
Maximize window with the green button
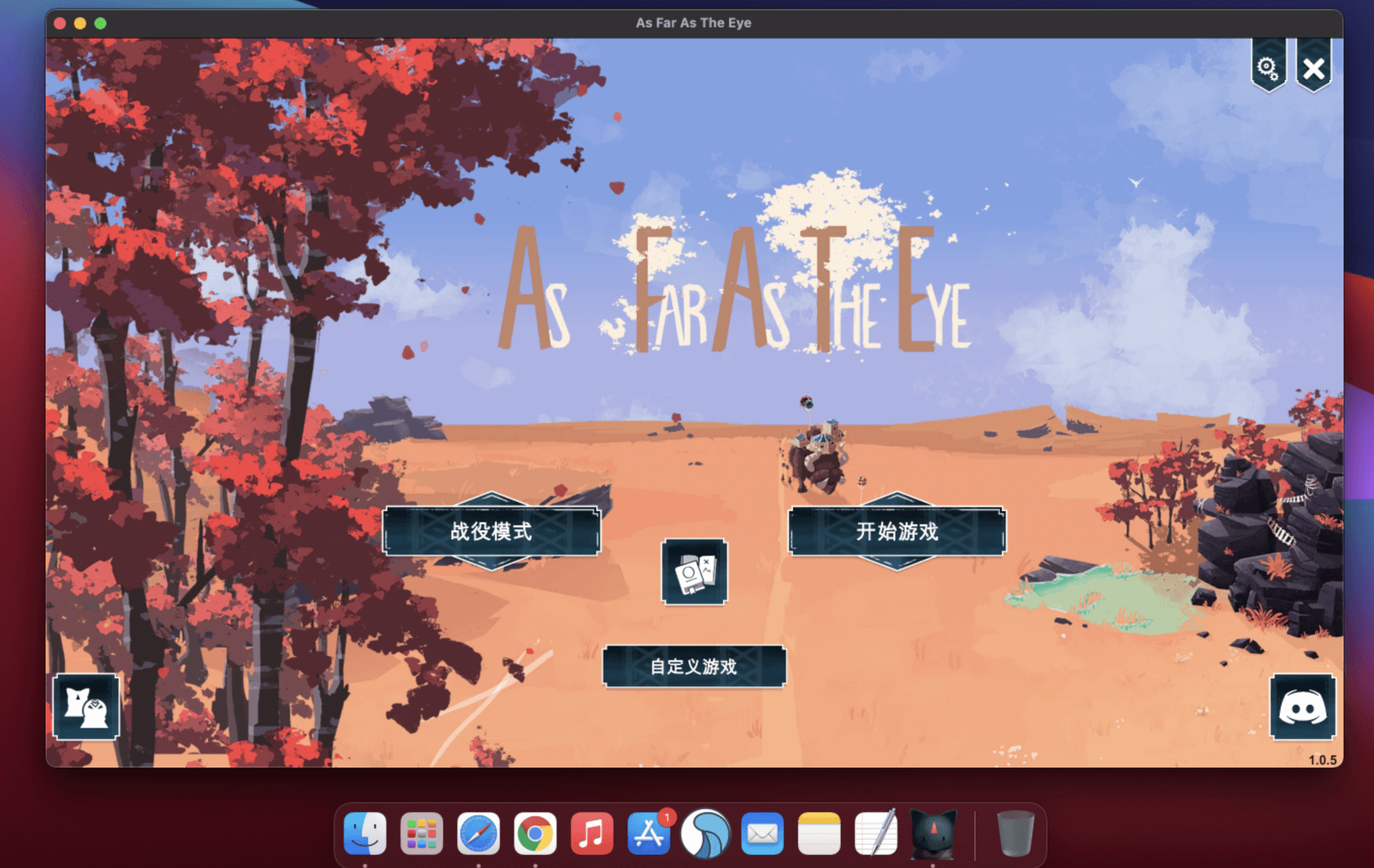click(100, 23)
